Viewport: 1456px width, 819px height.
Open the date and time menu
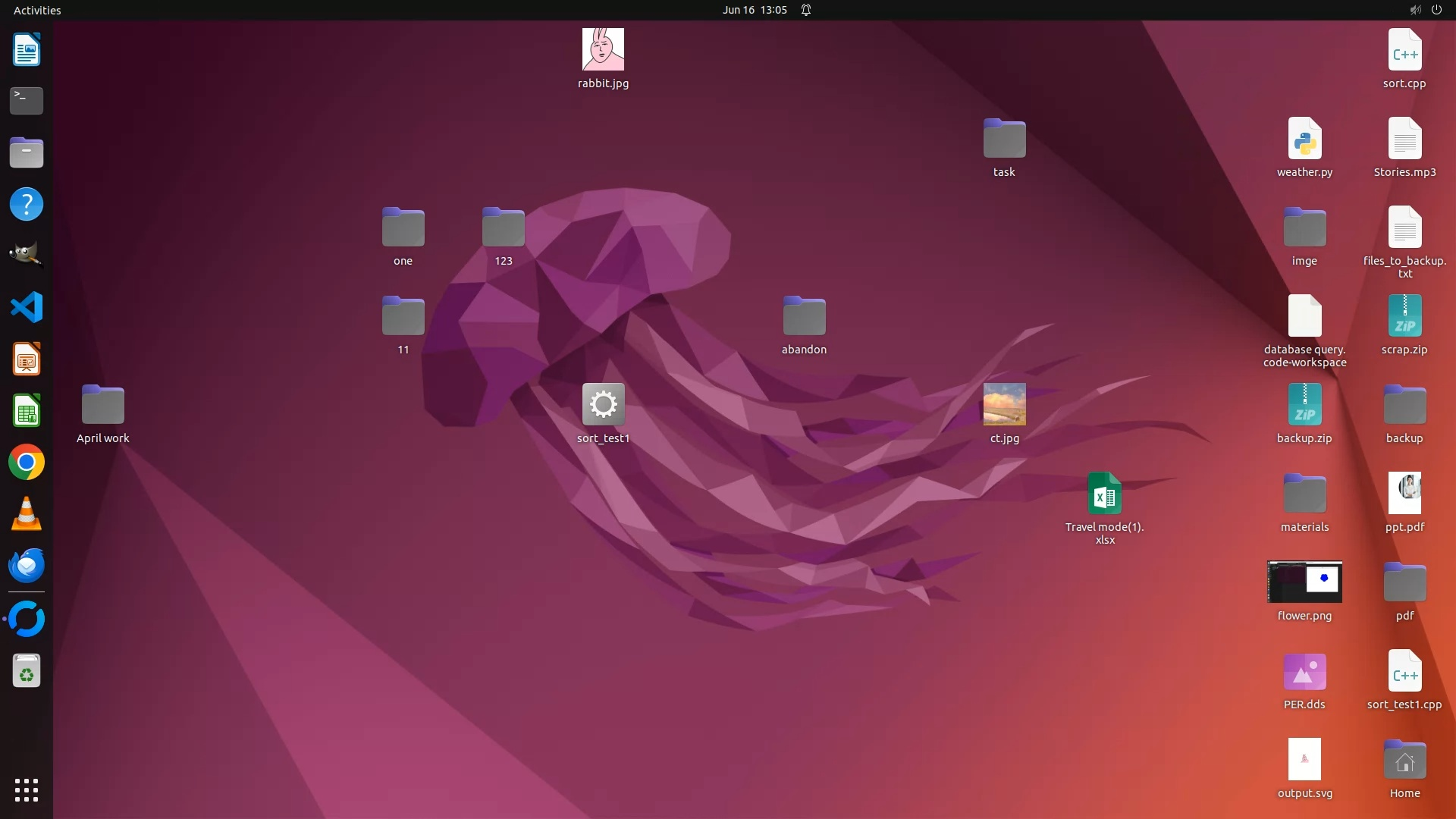(x=754, y=10)
